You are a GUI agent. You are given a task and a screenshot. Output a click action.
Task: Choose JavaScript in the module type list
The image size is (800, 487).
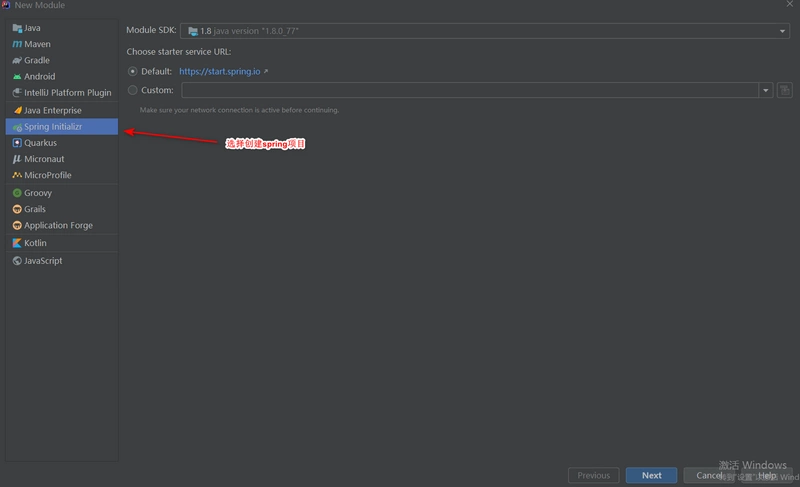62,261
